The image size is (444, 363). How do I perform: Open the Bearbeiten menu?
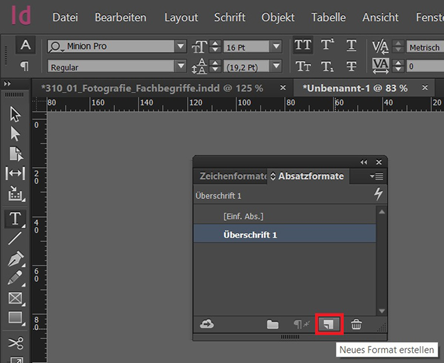[x=120, y=17]
